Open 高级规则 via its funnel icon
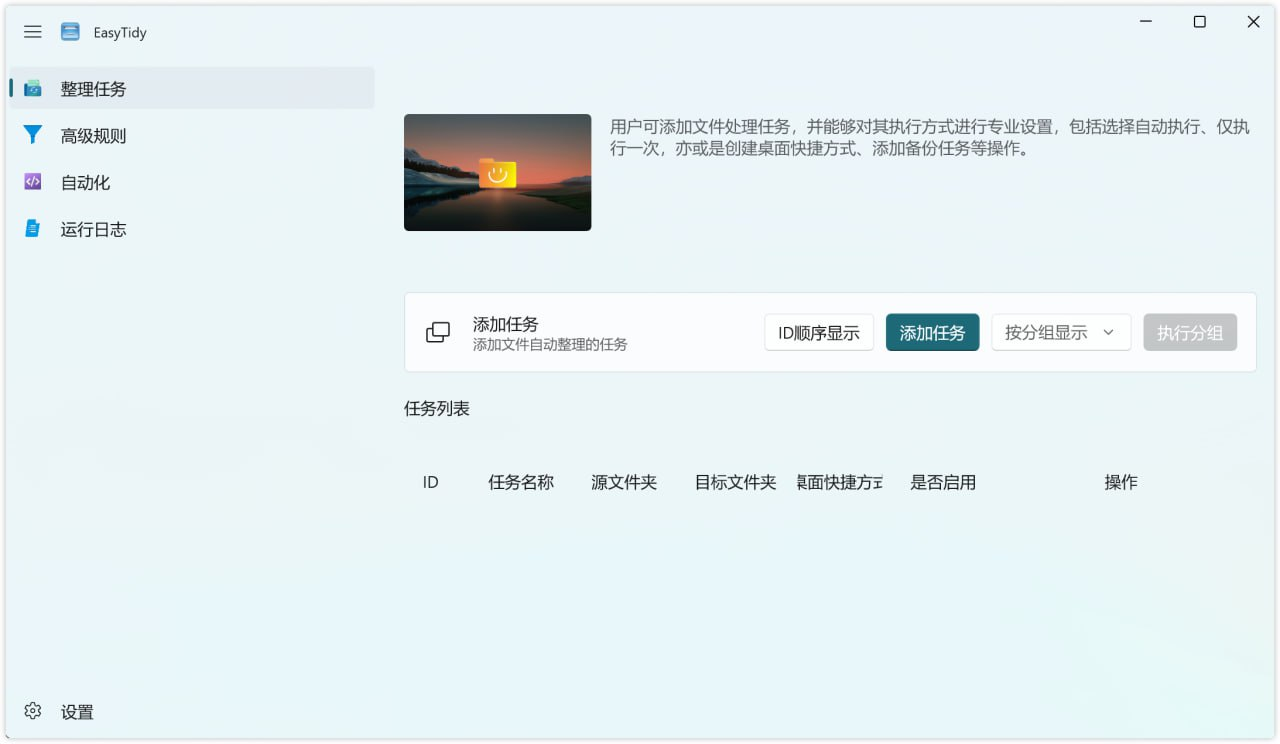This screenshot has width=1280, height=744. [x=33, y=135]
